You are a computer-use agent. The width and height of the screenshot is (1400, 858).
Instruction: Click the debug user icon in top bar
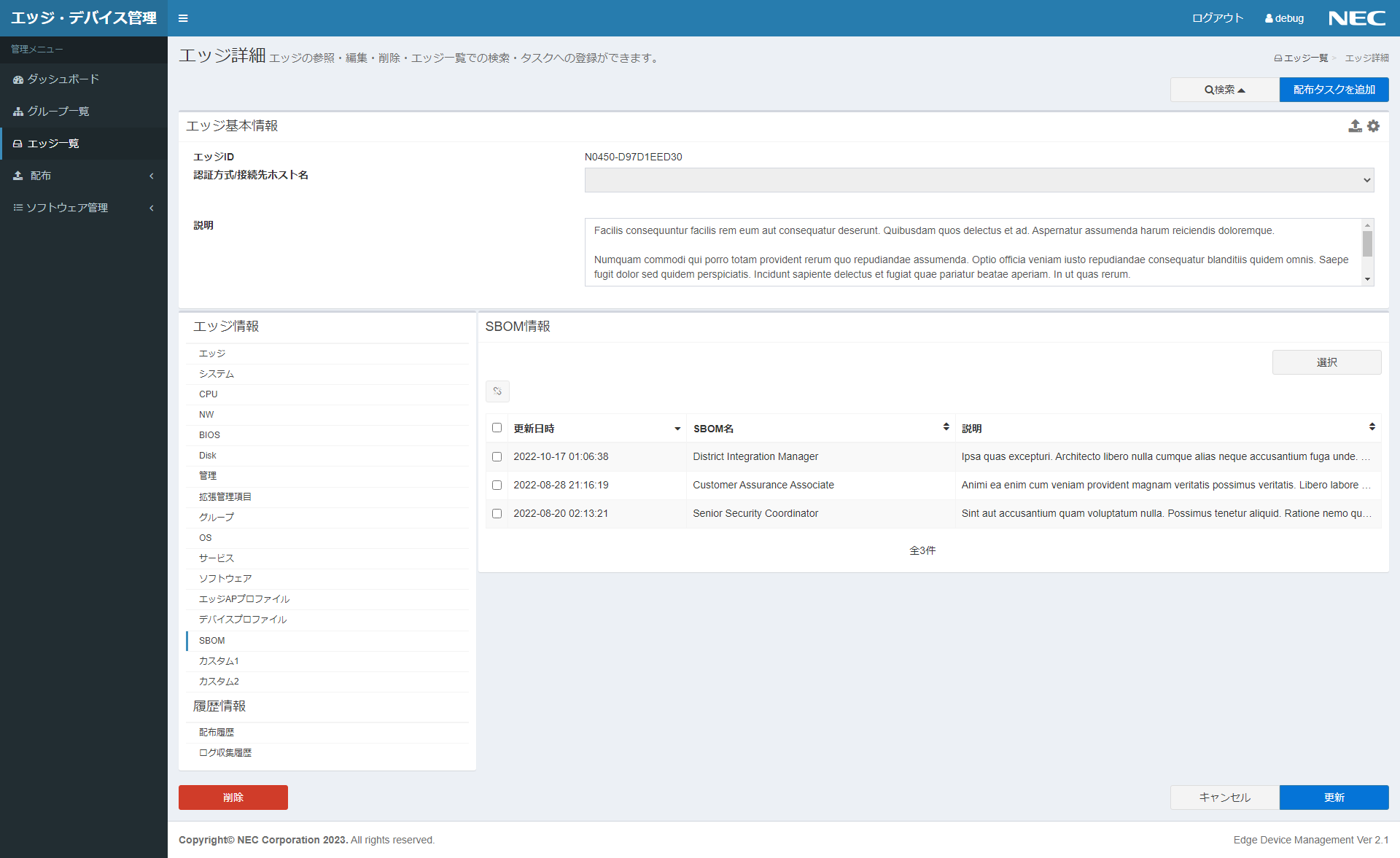click(x=1267, y=18)
